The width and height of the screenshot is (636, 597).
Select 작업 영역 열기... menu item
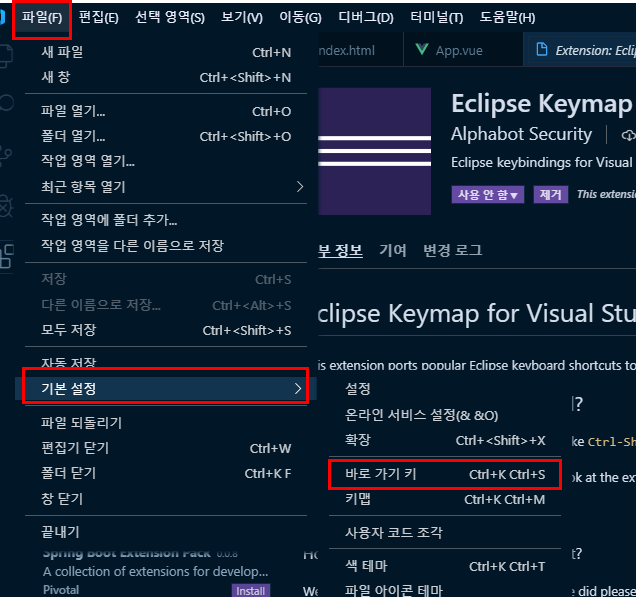point(166,161)
